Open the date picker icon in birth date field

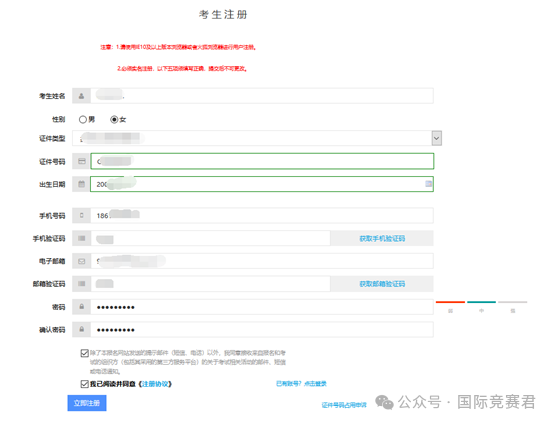coord(429,184)
